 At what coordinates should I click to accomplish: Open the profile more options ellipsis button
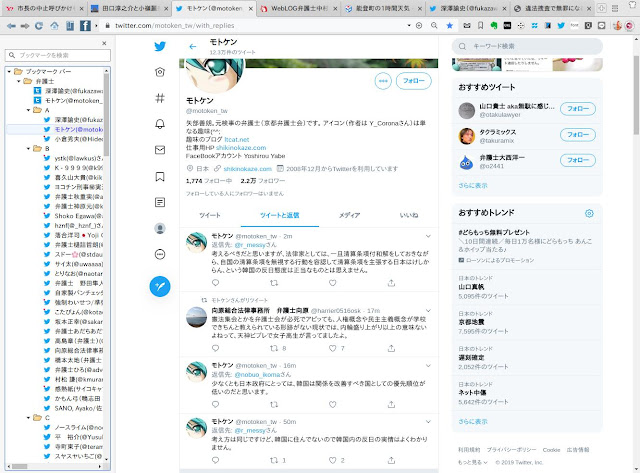pyautogui.click(x=383, y=81)
